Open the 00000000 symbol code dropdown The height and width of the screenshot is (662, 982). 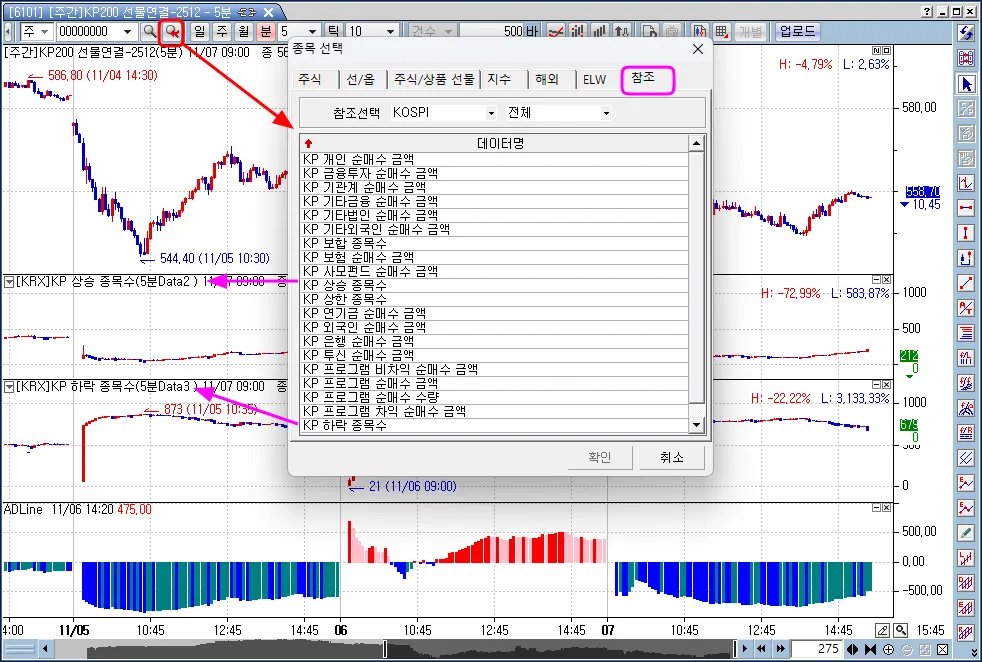click(128, 31)
